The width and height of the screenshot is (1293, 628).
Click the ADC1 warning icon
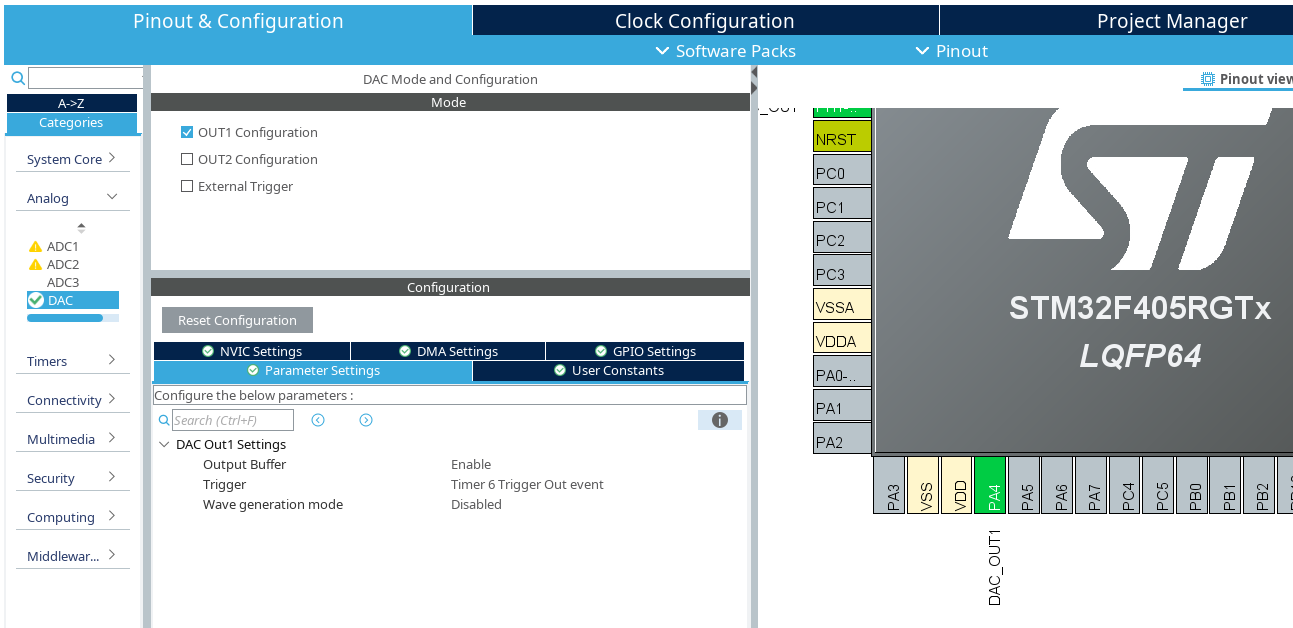coord(36,246)
